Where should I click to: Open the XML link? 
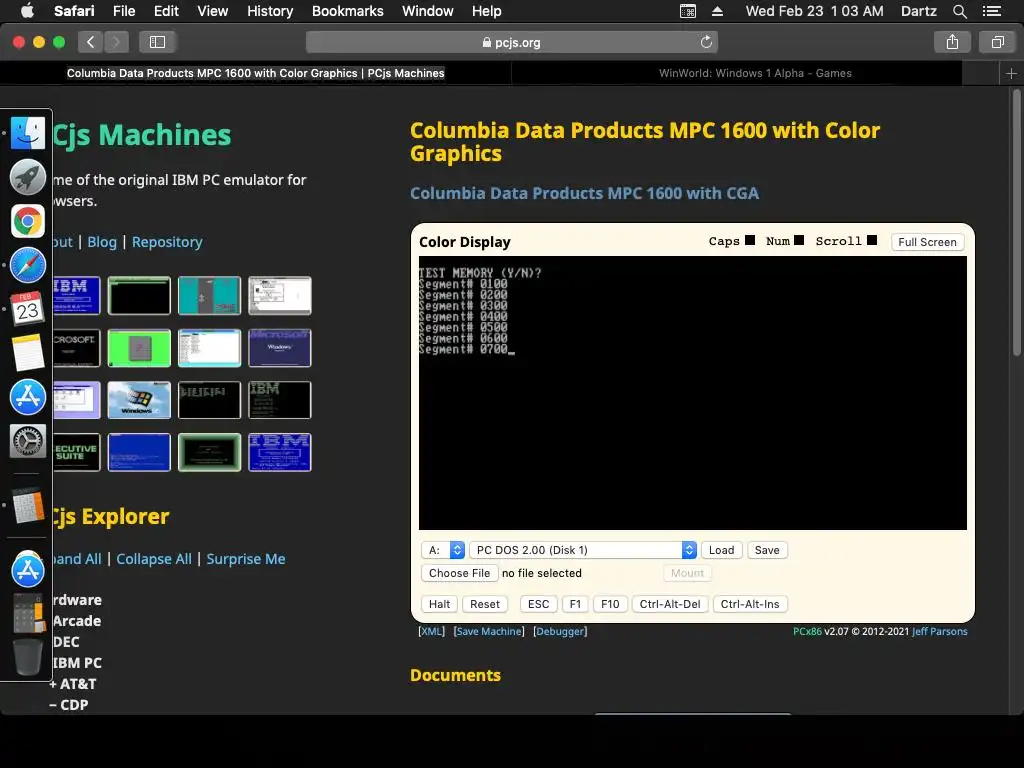pos(431,632)
